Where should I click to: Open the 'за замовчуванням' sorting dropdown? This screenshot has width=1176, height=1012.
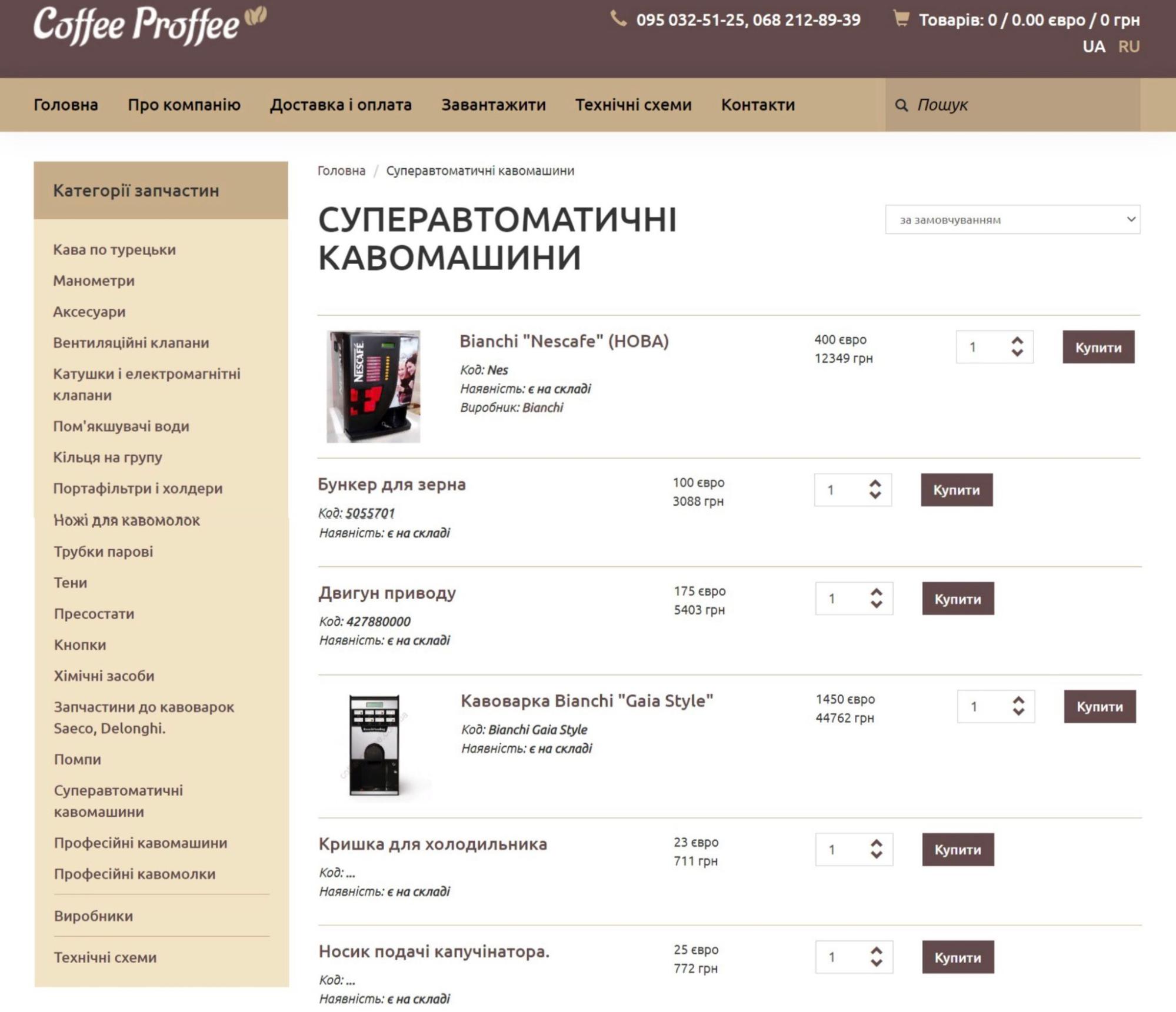click(x=1012, y=219)
